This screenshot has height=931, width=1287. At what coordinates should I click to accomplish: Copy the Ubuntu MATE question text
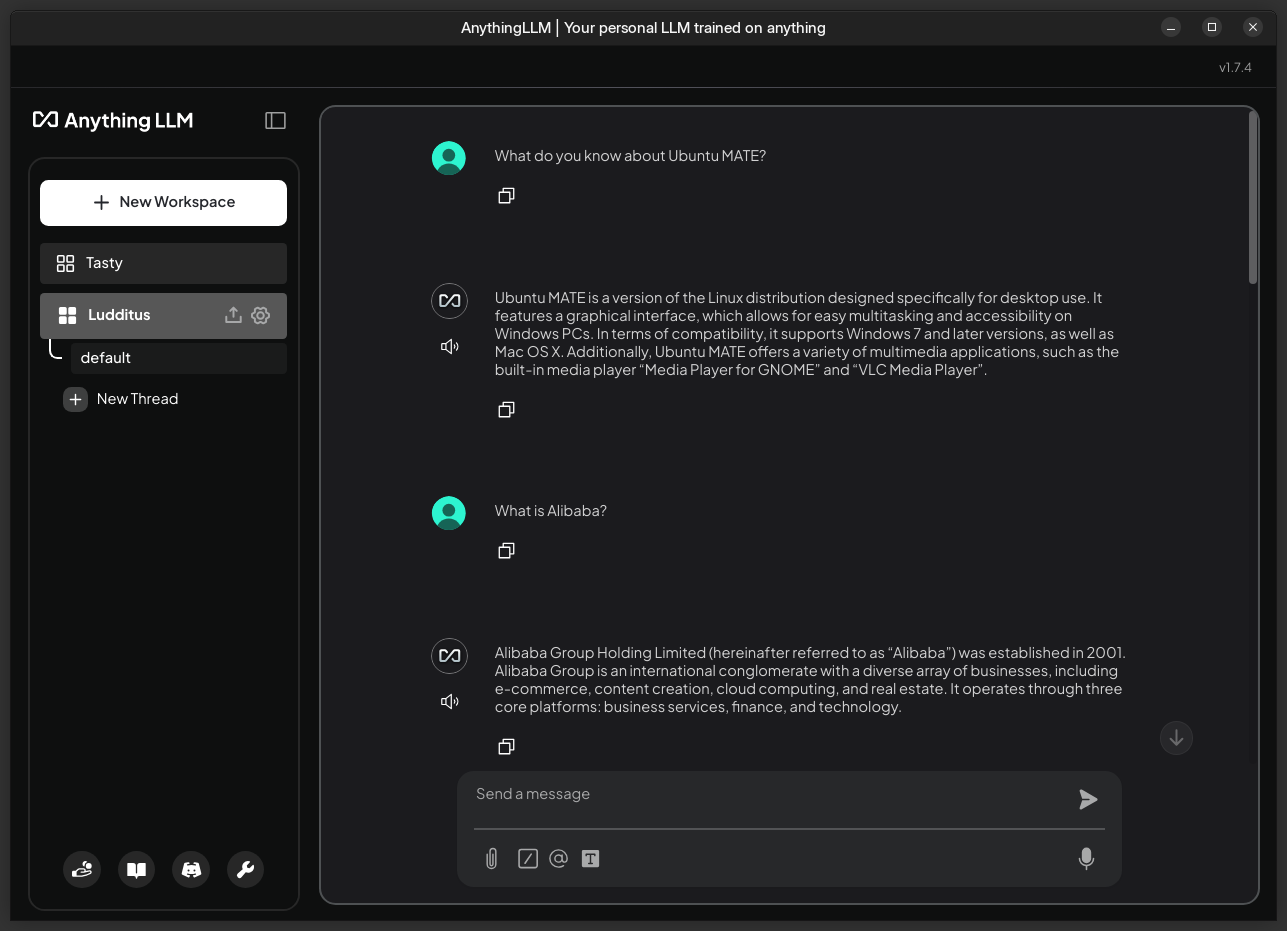coord(506,196)
